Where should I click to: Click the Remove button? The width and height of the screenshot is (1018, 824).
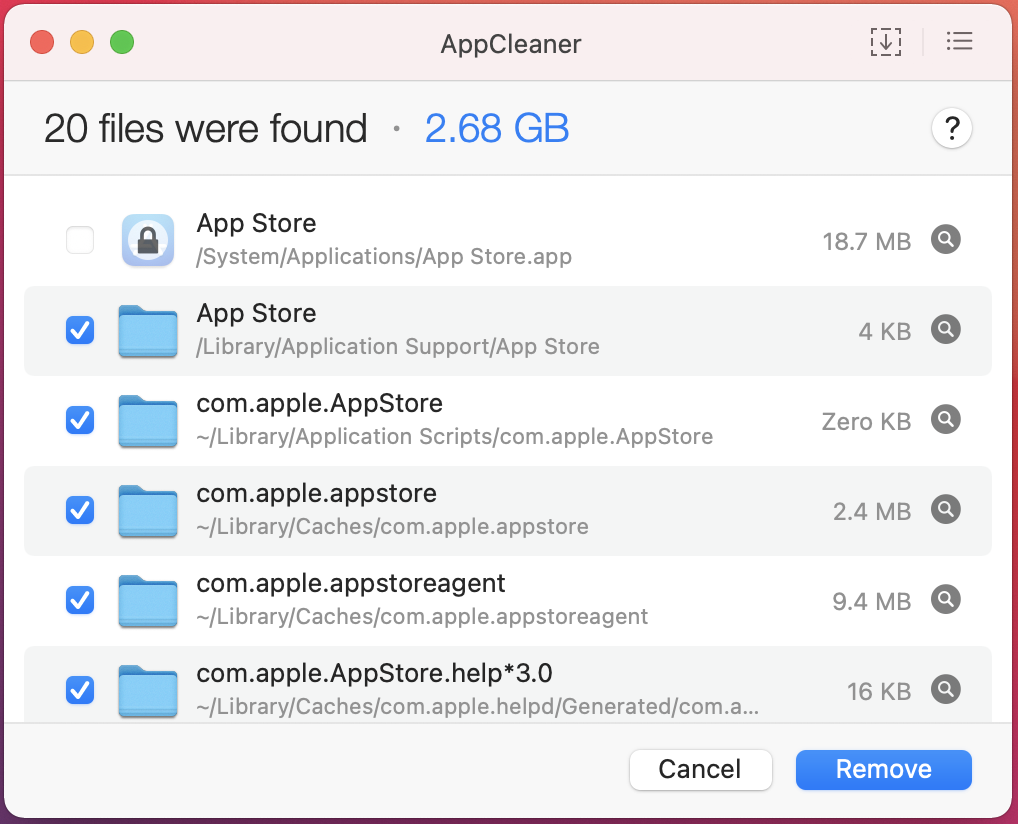[884, 769]
